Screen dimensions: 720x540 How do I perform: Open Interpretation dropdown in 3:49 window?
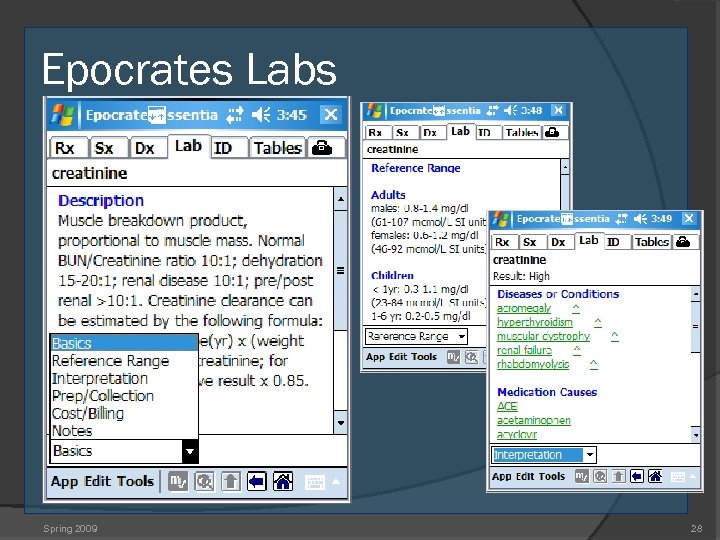pyautogui.click(x=544, y=455)
